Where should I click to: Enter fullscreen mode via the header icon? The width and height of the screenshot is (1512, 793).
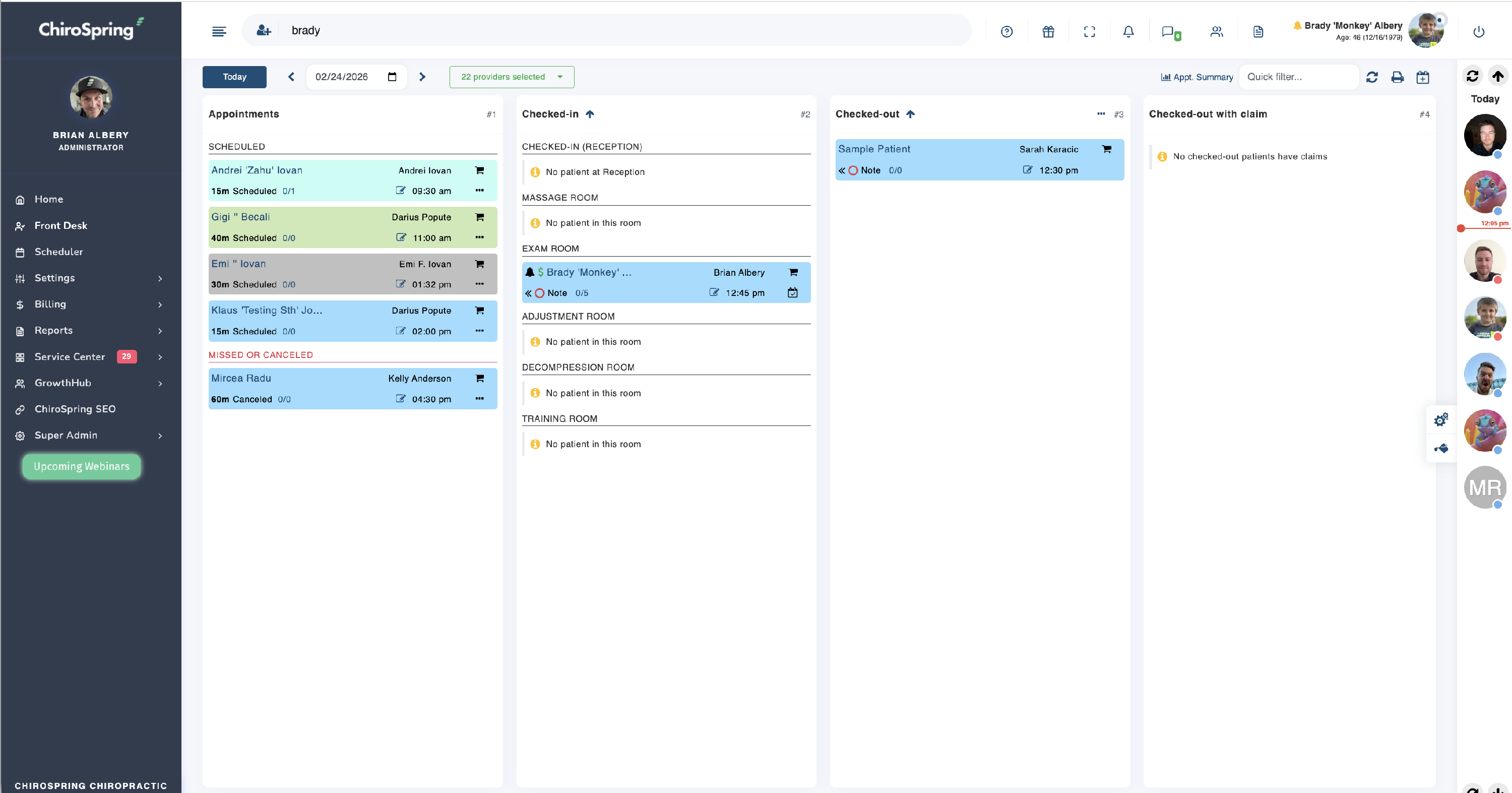1089,32
